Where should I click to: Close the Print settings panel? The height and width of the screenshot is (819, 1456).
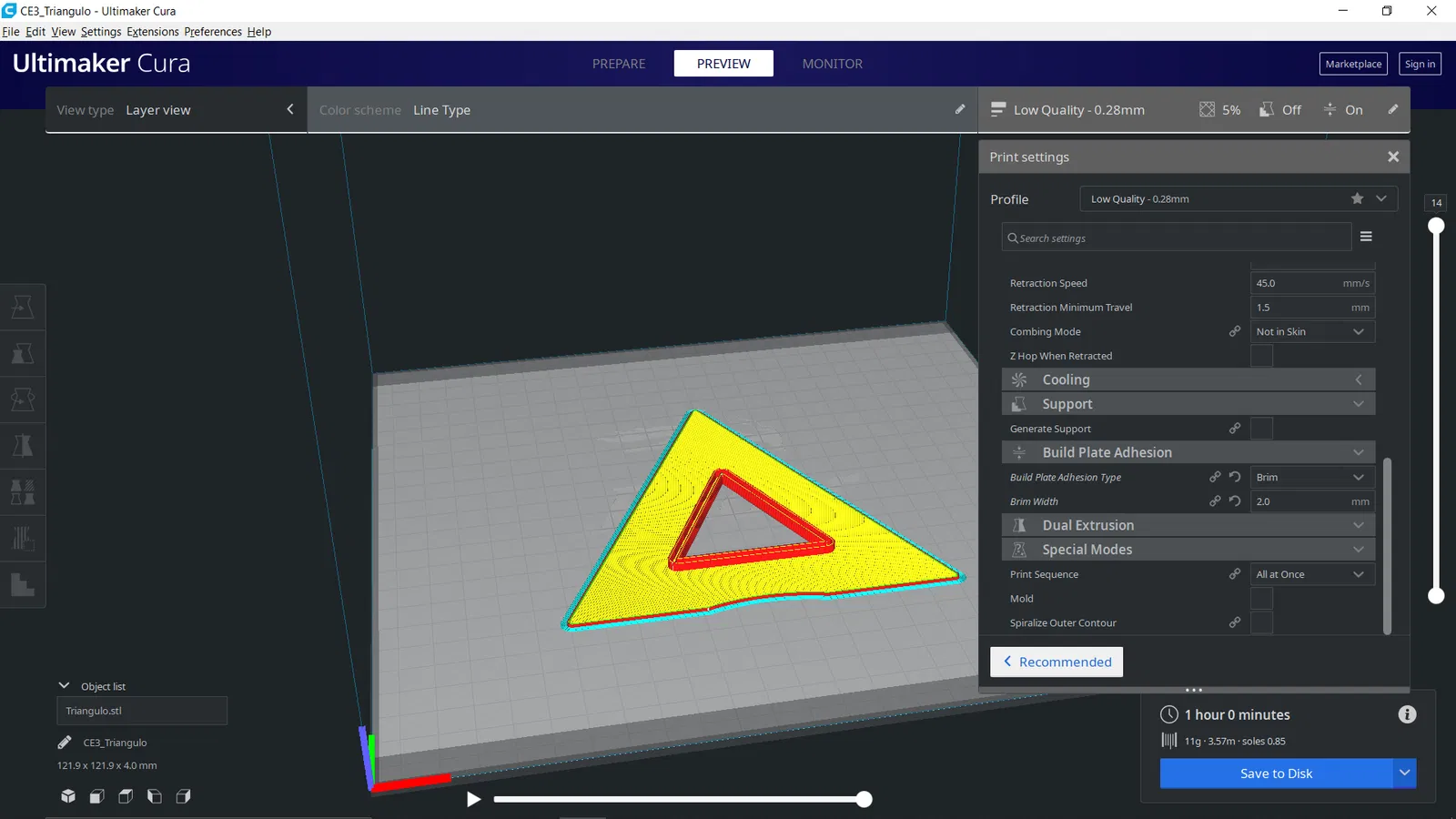[x=1393, y=157]
